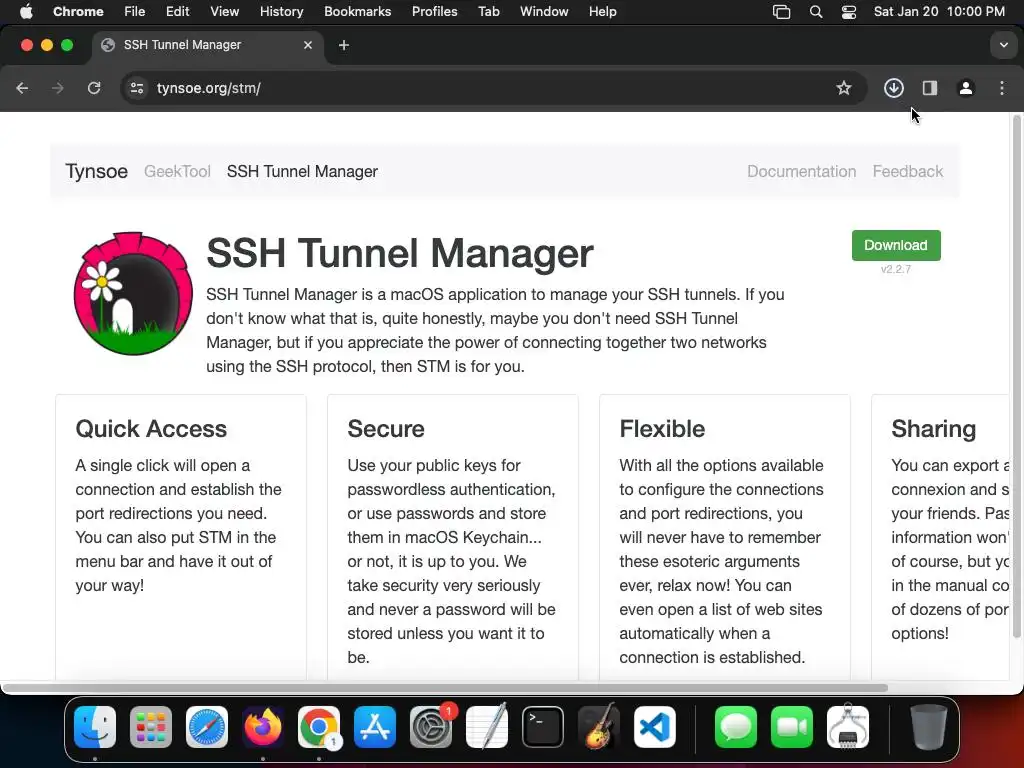1024x768 pixels.
Task: Click the Quick Access card heading
Action: pyautogui.click(x=151, y=428)
